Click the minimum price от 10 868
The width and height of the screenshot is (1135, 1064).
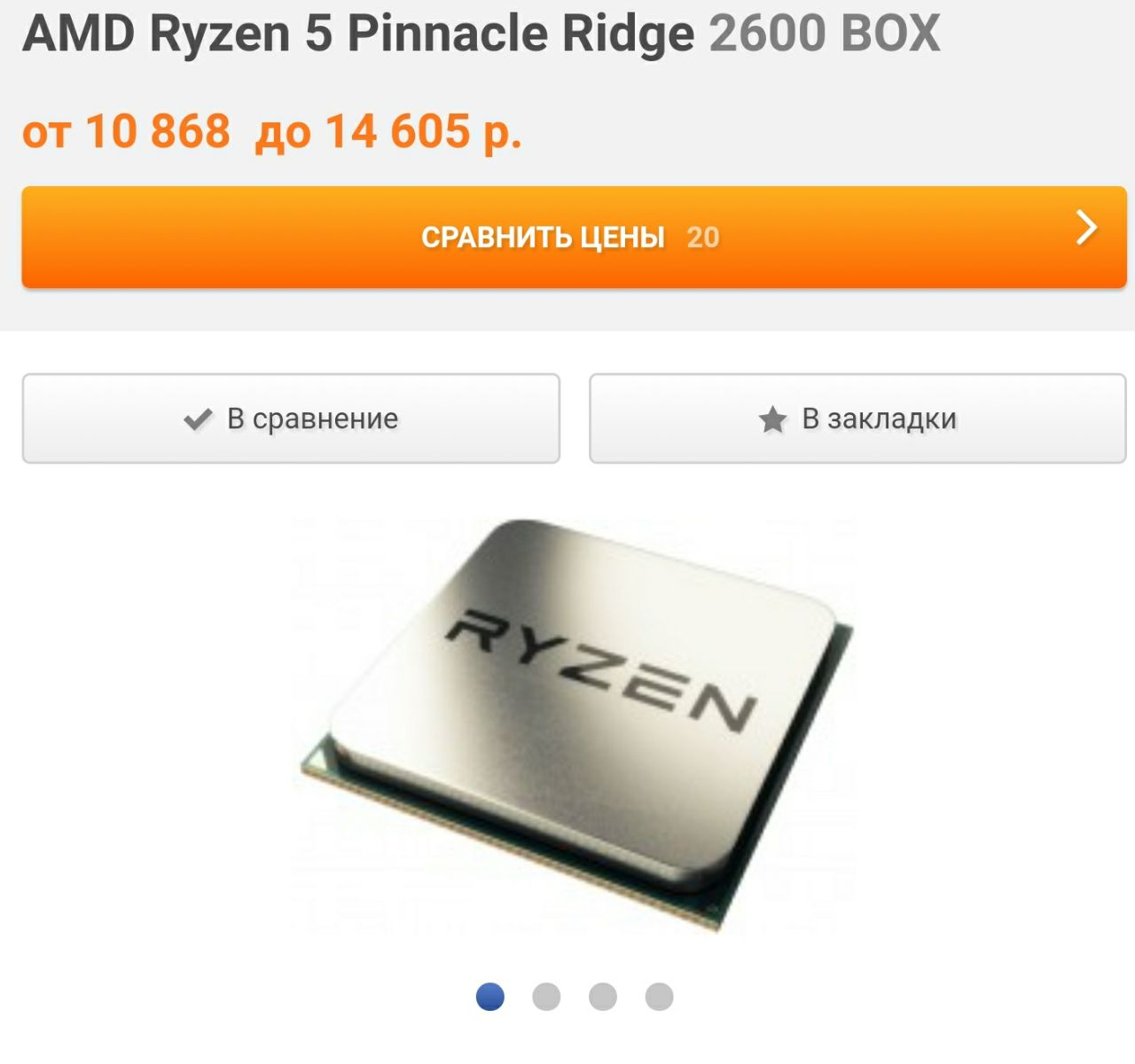126,131
